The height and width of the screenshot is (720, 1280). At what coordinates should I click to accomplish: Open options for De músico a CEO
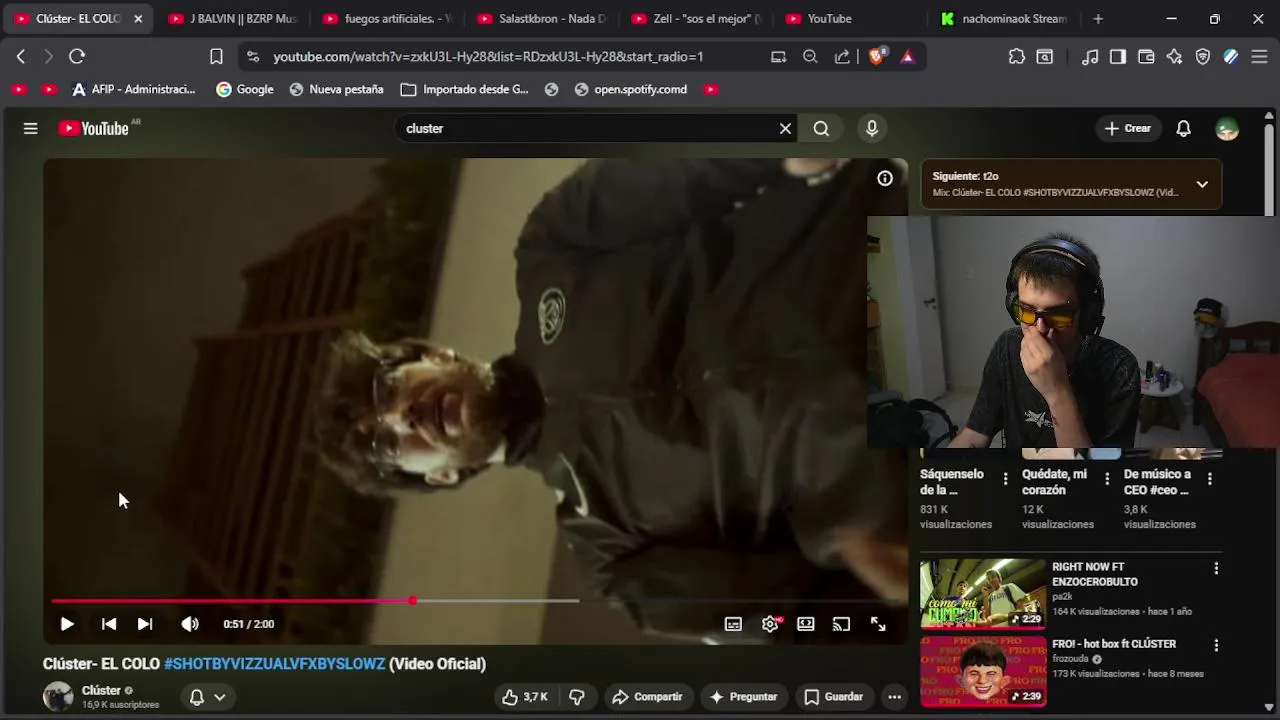pyautogui.click(x=1209, y=479)
